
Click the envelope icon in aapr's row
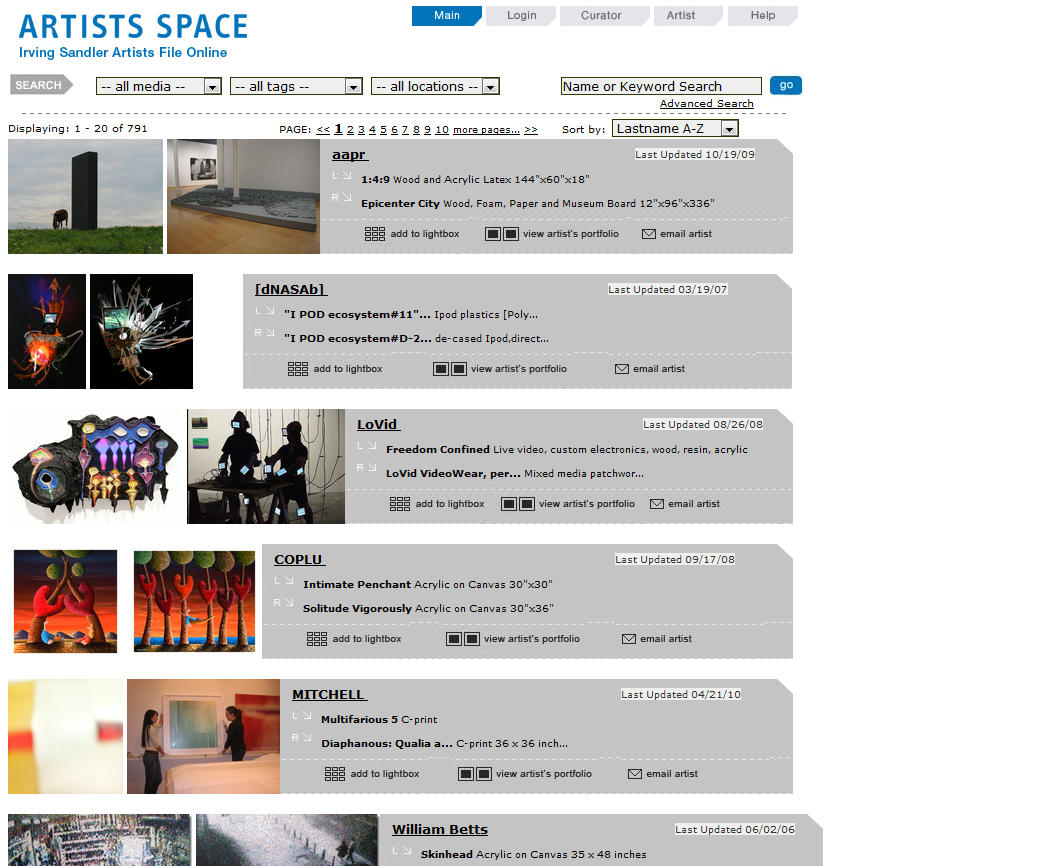[648, 234]
